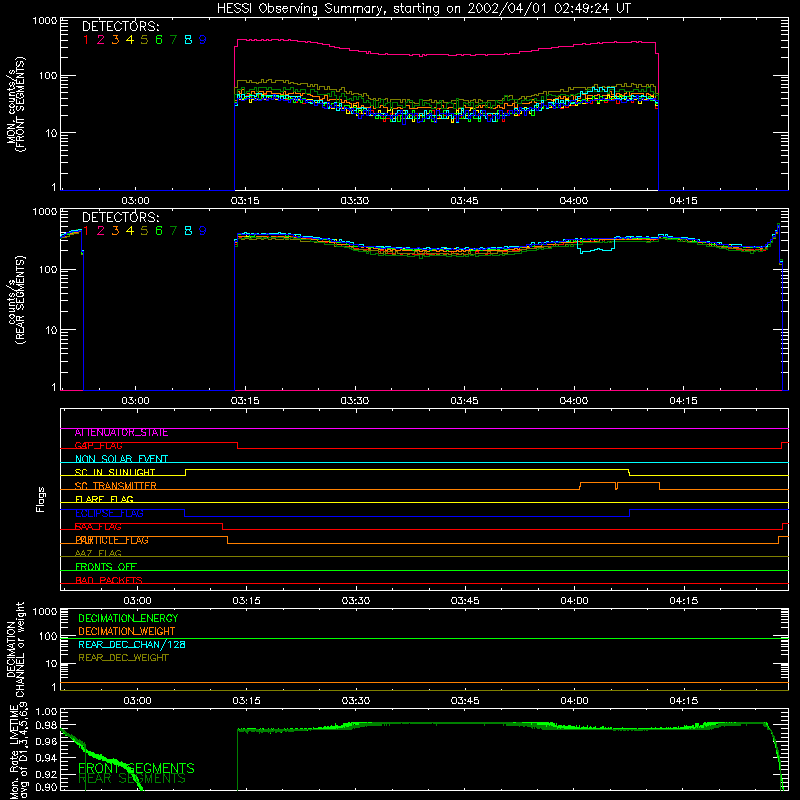Click the ECLIPSE_FLAG label
800x800 pixels.
click(109, 513)
